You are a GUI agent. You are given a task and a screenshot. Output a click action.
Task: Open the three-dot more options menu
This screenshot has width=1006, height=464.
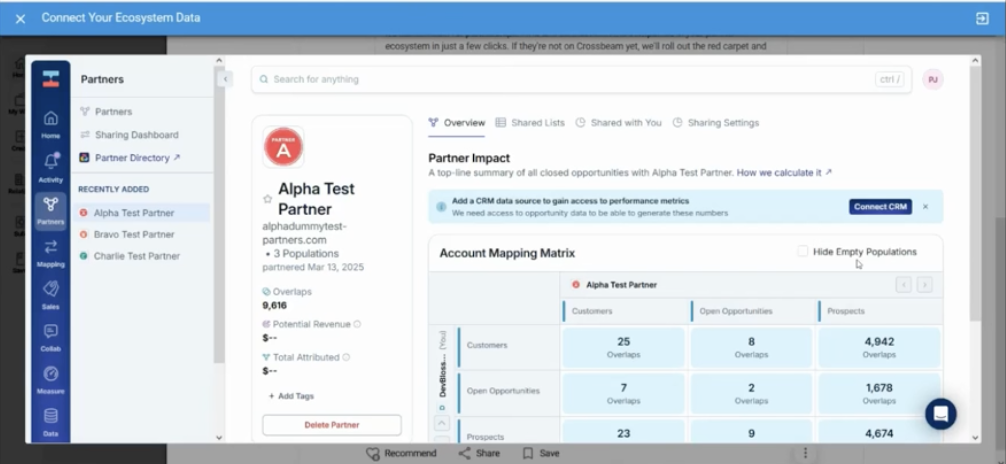(805, 453)
